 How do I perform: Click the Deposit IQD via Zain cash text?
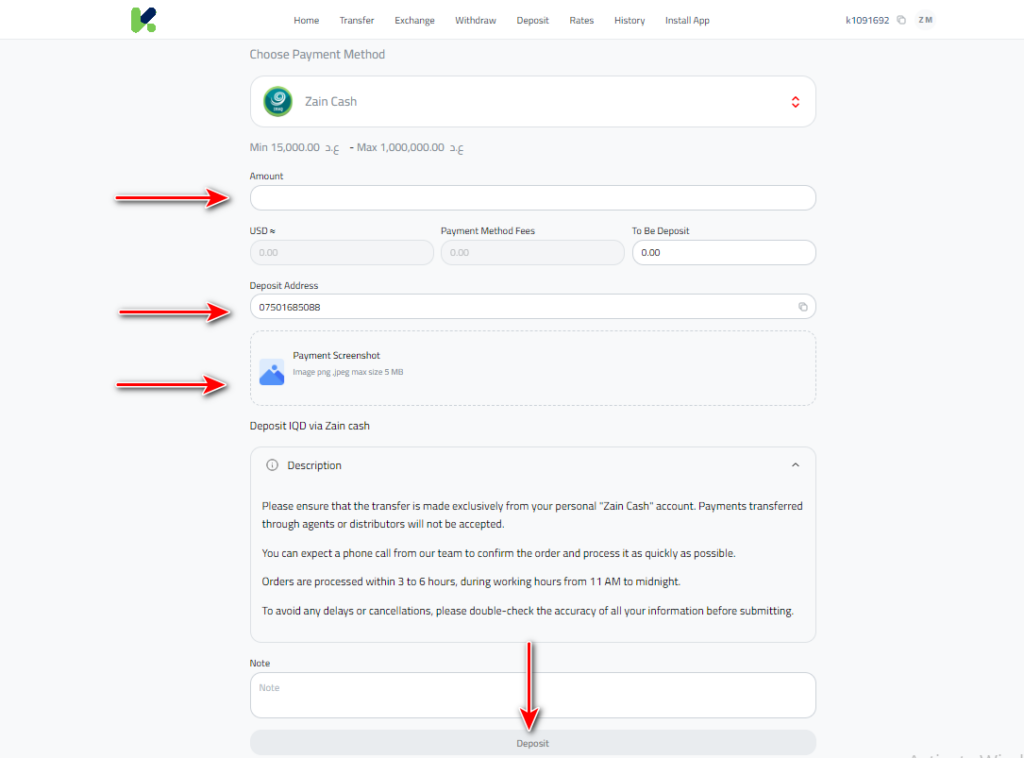[310, 426]
